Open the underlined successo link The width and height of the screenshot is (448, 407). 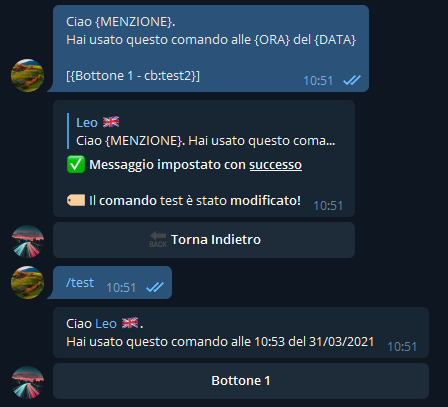point(276,165)
